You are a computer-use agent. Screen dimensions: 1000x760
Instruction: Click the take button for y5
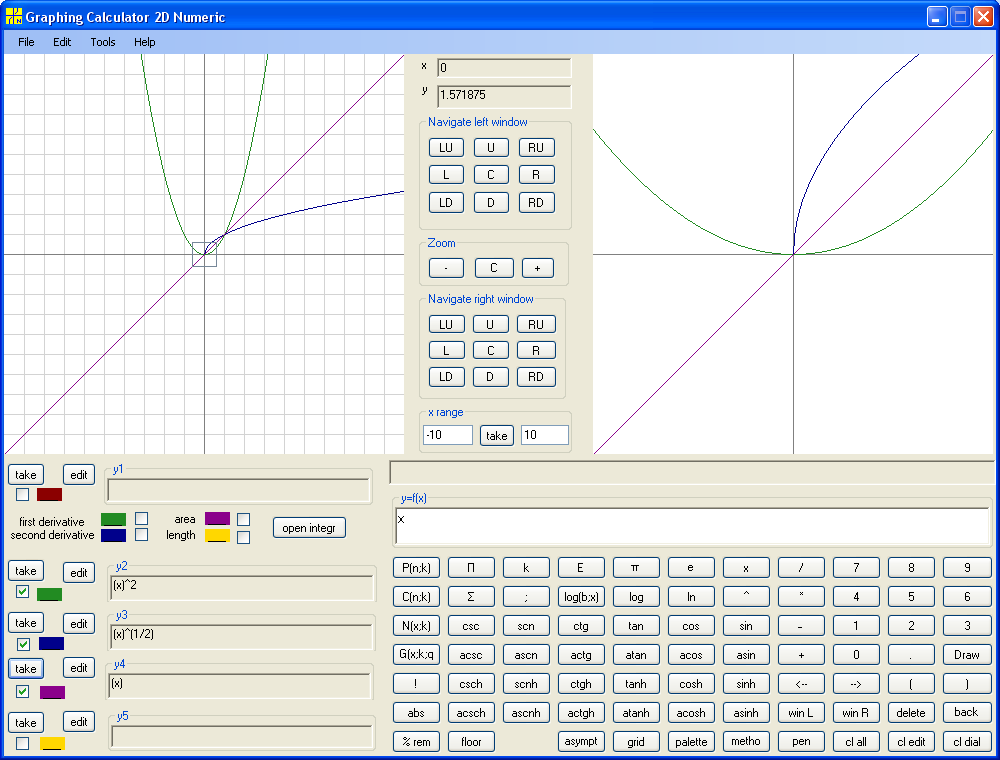pyautogui.click(x=26, y=722)
